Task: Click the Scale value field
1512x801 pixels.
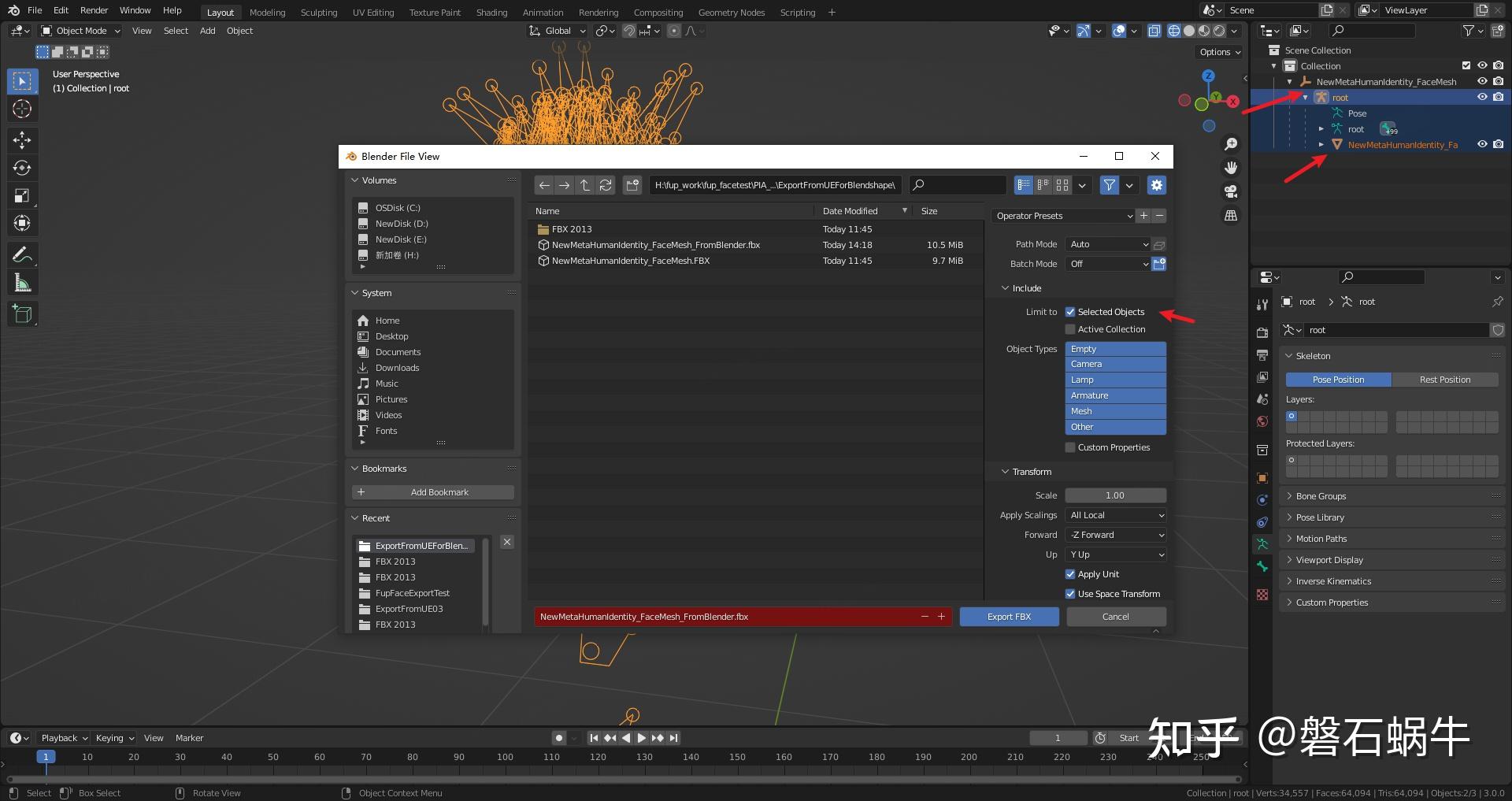Action: 1115,495
